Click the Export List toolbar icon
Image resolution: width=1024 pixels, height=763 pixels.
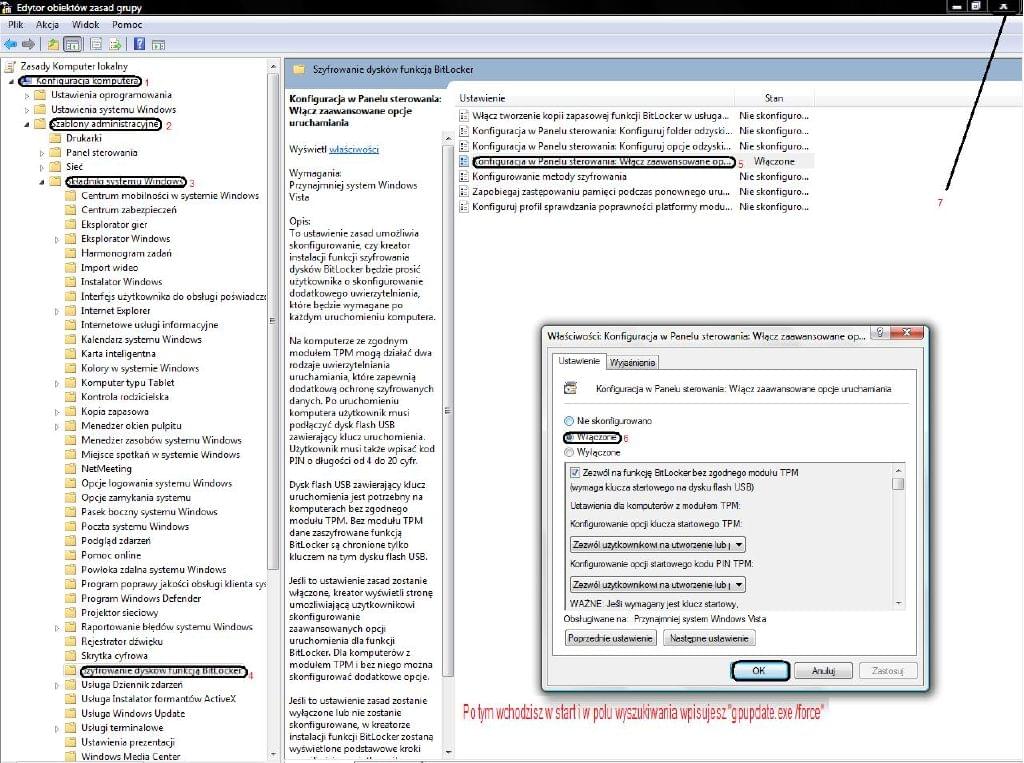coord(115,44)
